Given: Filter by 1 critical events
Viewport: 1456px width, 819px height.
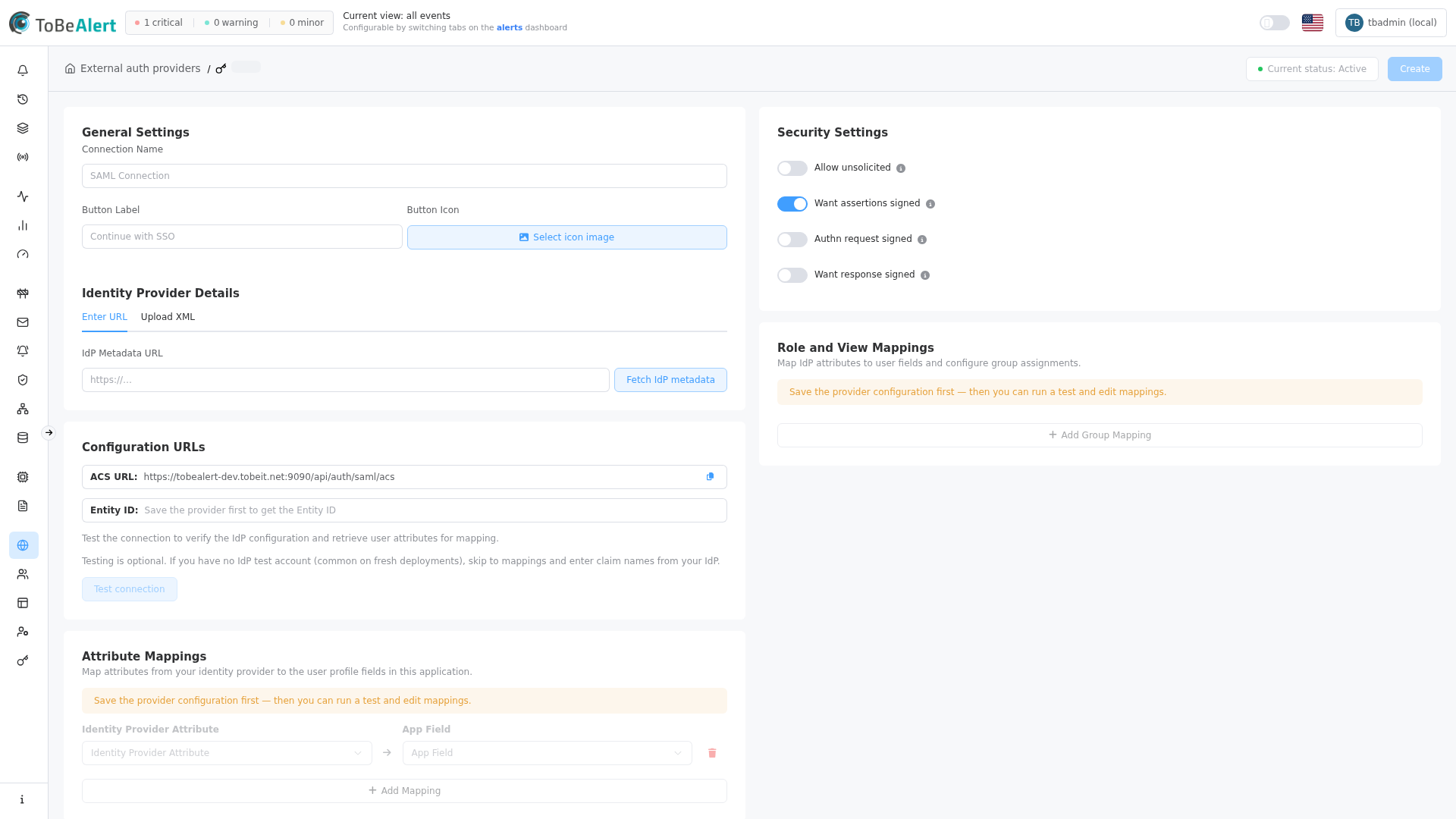Looking at the screenshot, I should [158, 23].
